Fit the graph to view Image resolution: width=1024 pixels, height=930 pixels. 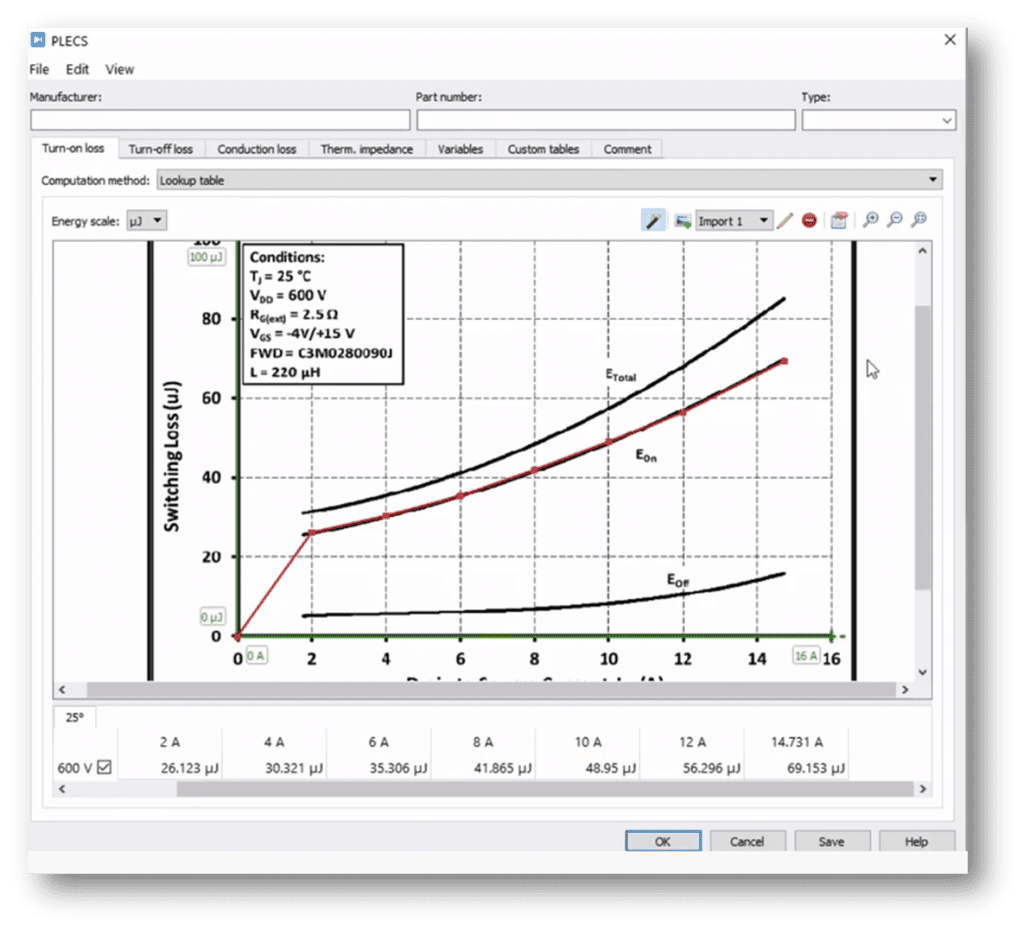(920, 220)
